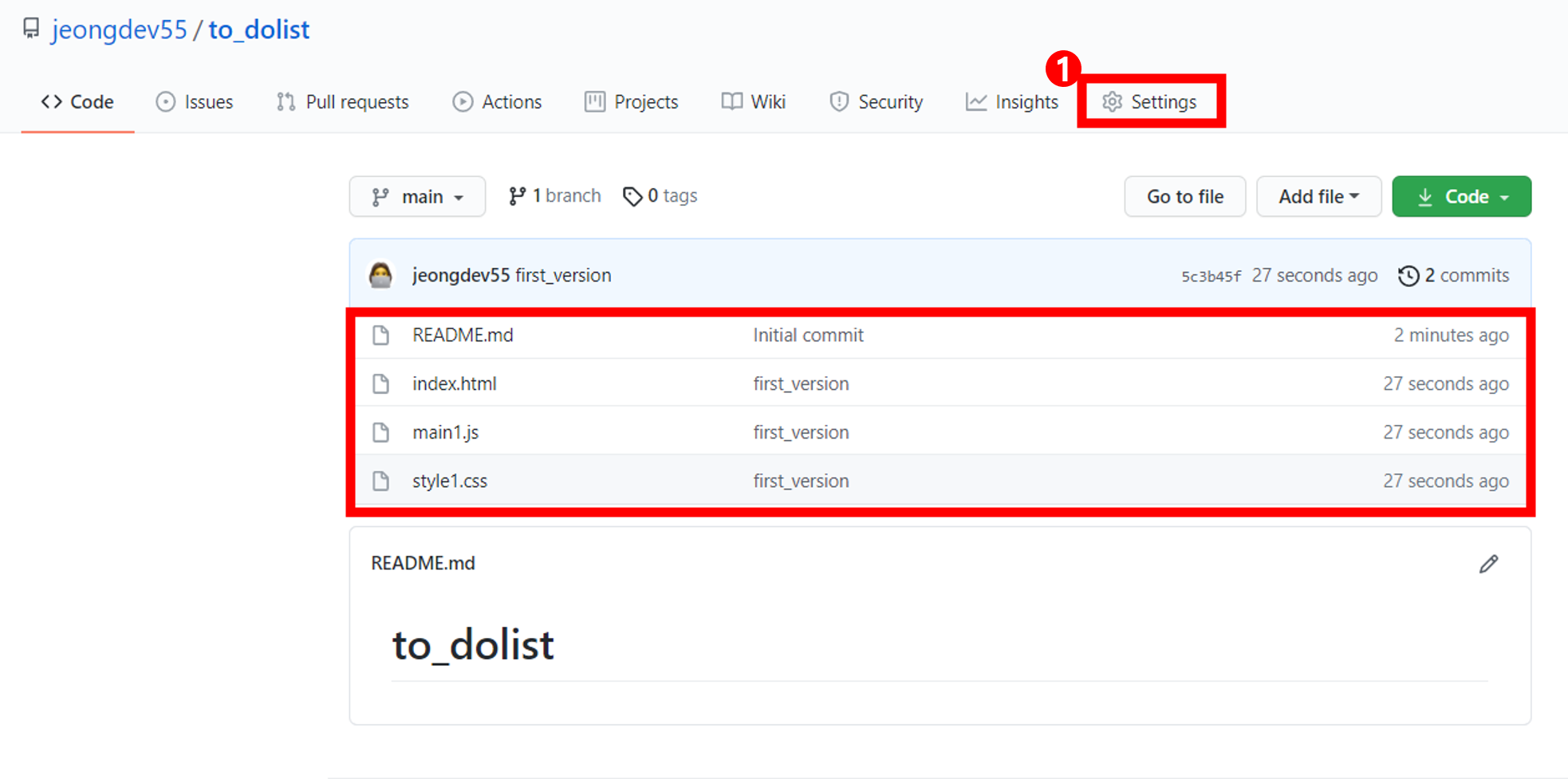Open the index.html file
Screen dimensions: 1568x779
pos(454,384)
